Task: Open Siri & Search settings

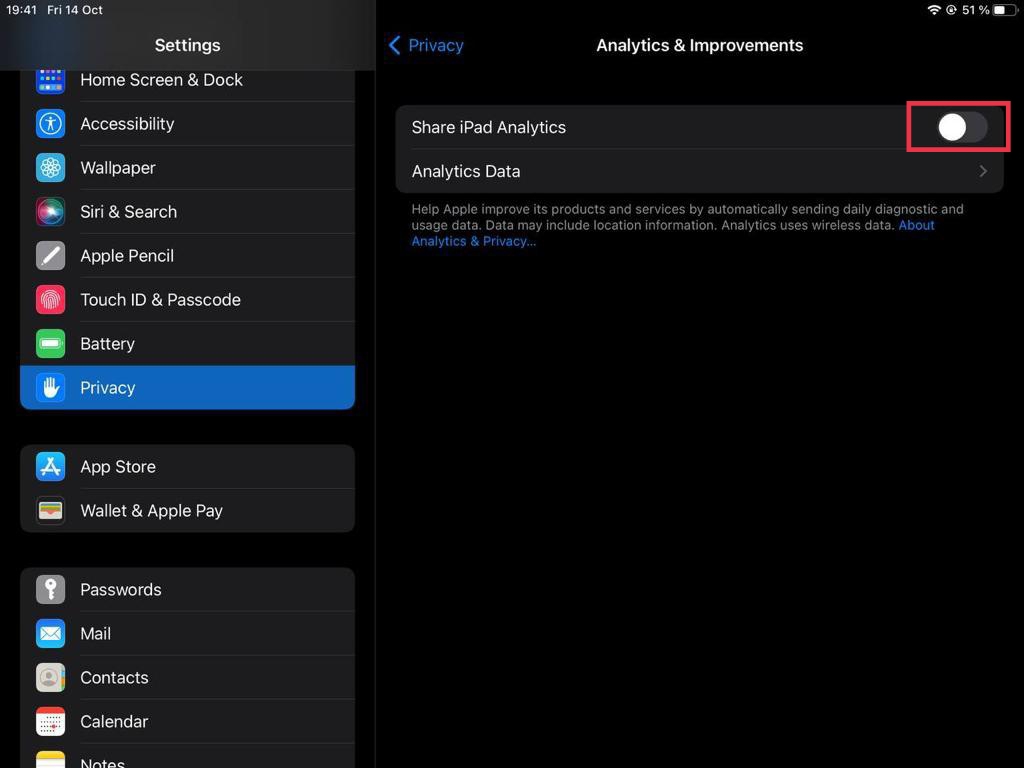Action: coord(187,212)
